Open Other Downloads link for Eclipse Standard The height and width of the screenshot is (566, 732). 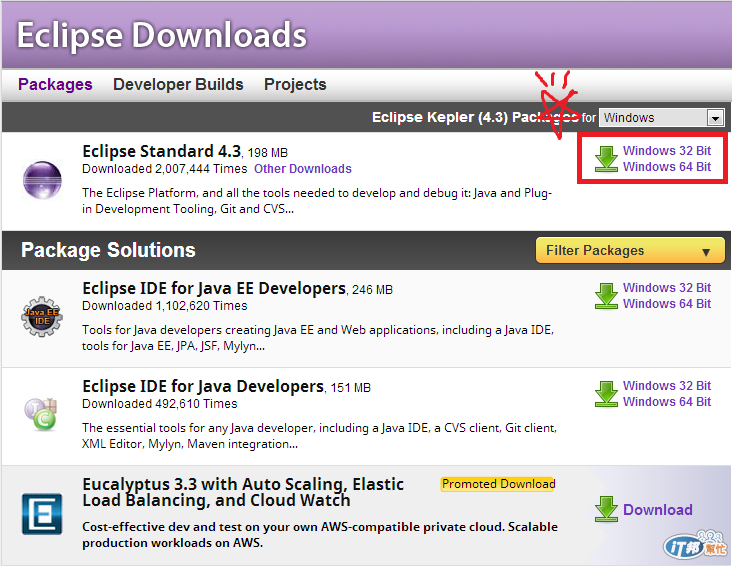click(x=303, y=169)
